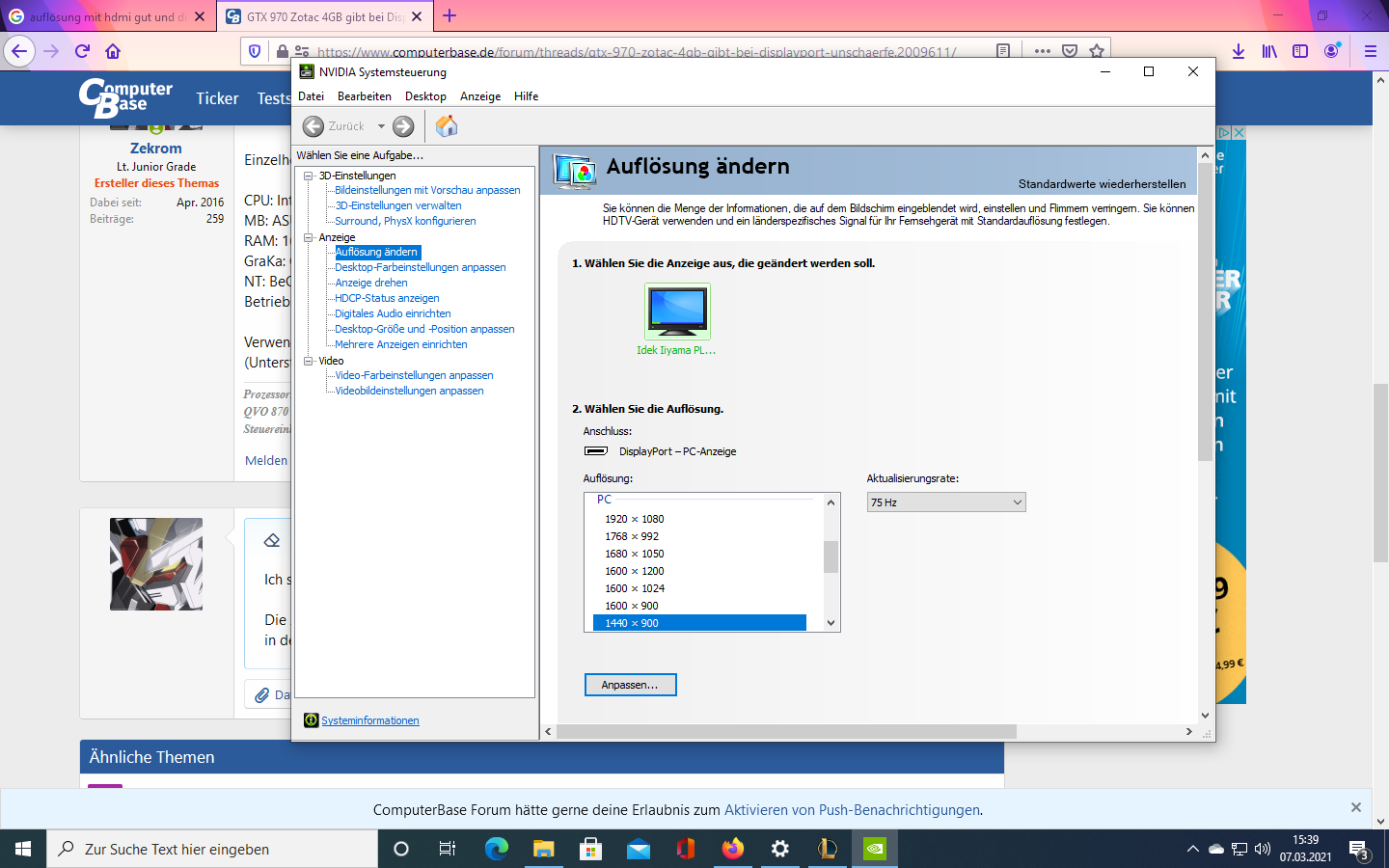The image size is (1389, 868).
Task: Select Auflösung ändern tree item
Action: pos(377,252)
